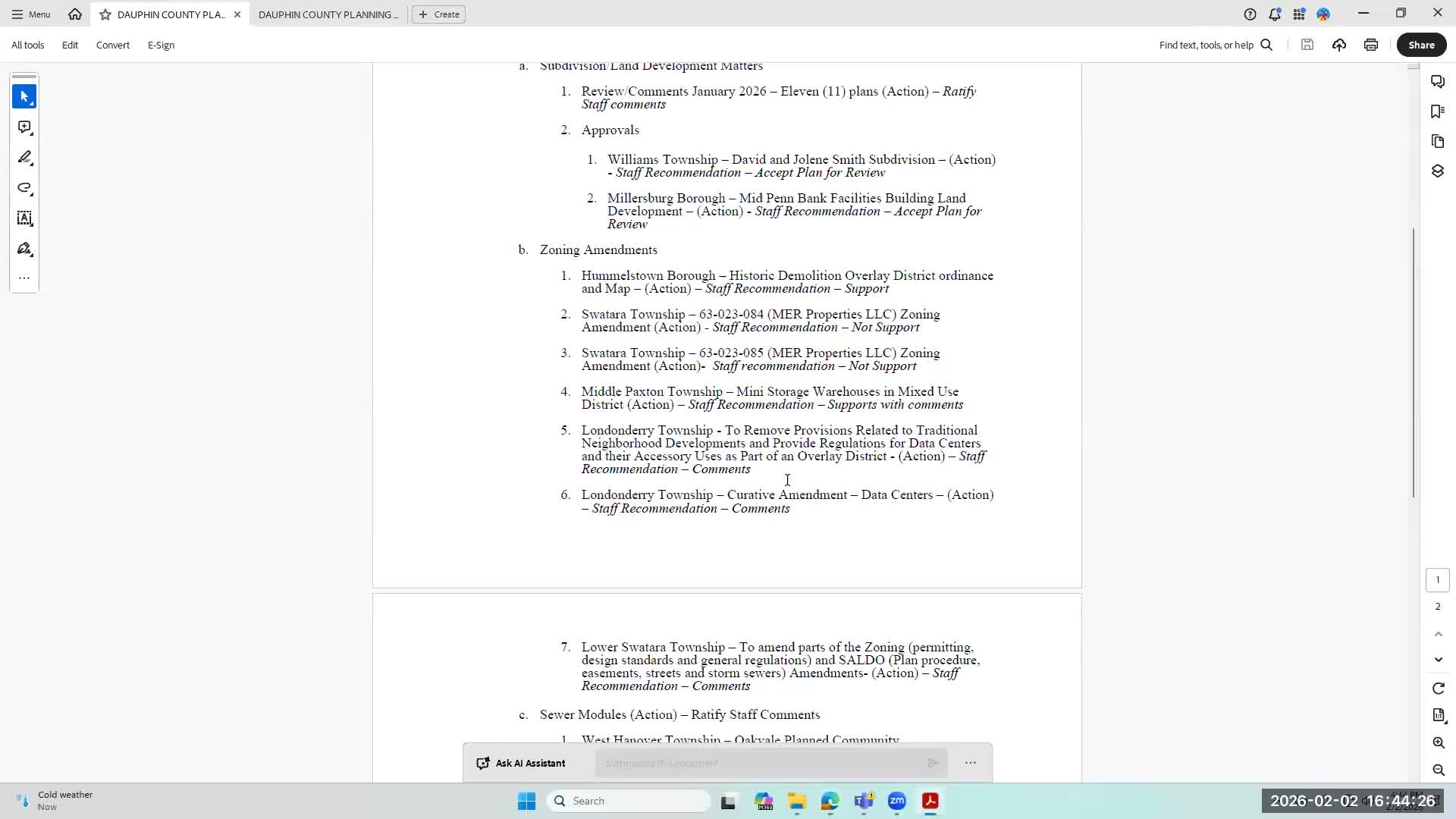
Task: Expand more tools ellipsis in left toolbar
Action: 24,278
